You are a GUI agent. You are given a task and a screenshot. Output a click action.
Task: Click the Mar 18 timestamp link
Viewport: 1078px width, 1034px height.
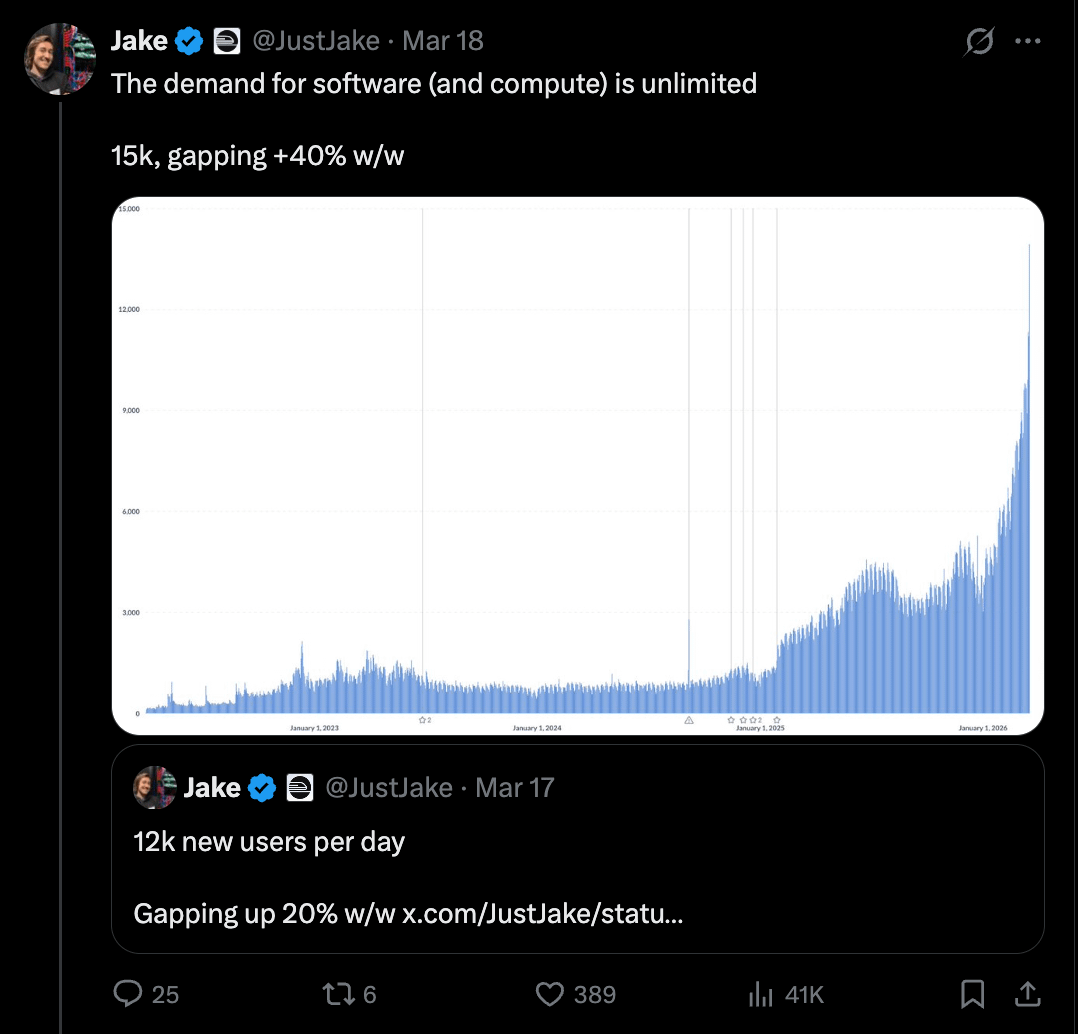point(443,41)
